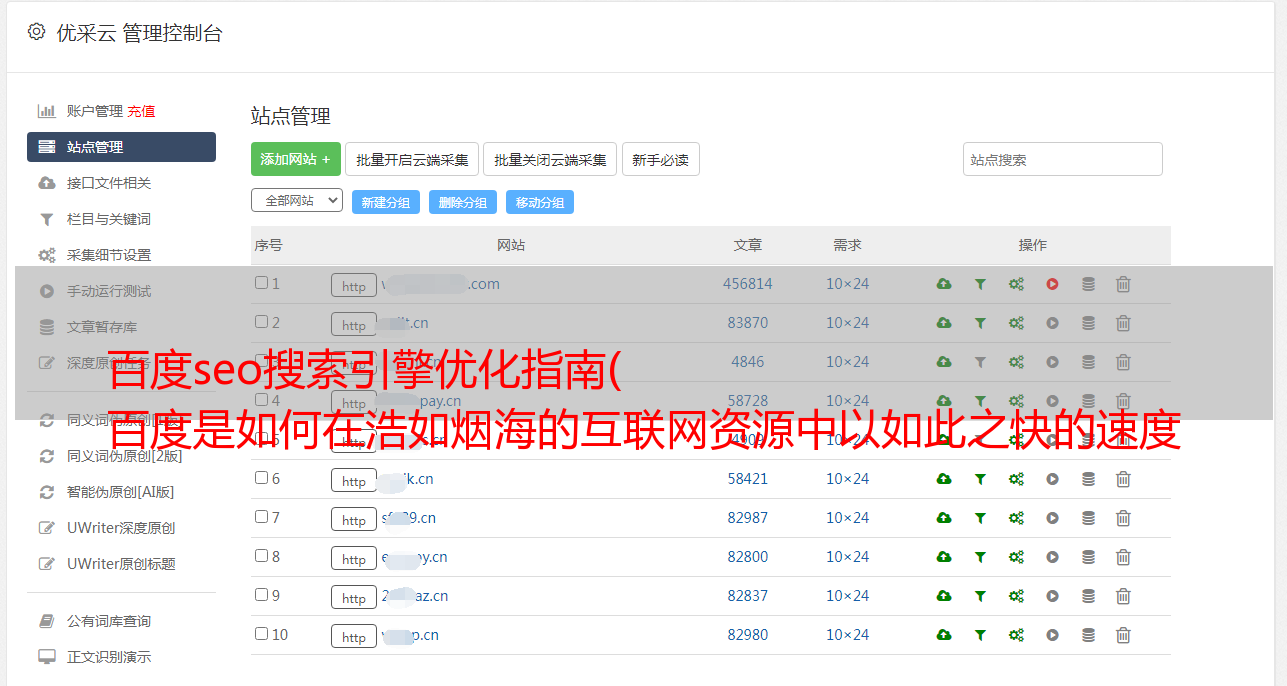
Task: Click the red 充值 link
Action: [x=141, y=111]
